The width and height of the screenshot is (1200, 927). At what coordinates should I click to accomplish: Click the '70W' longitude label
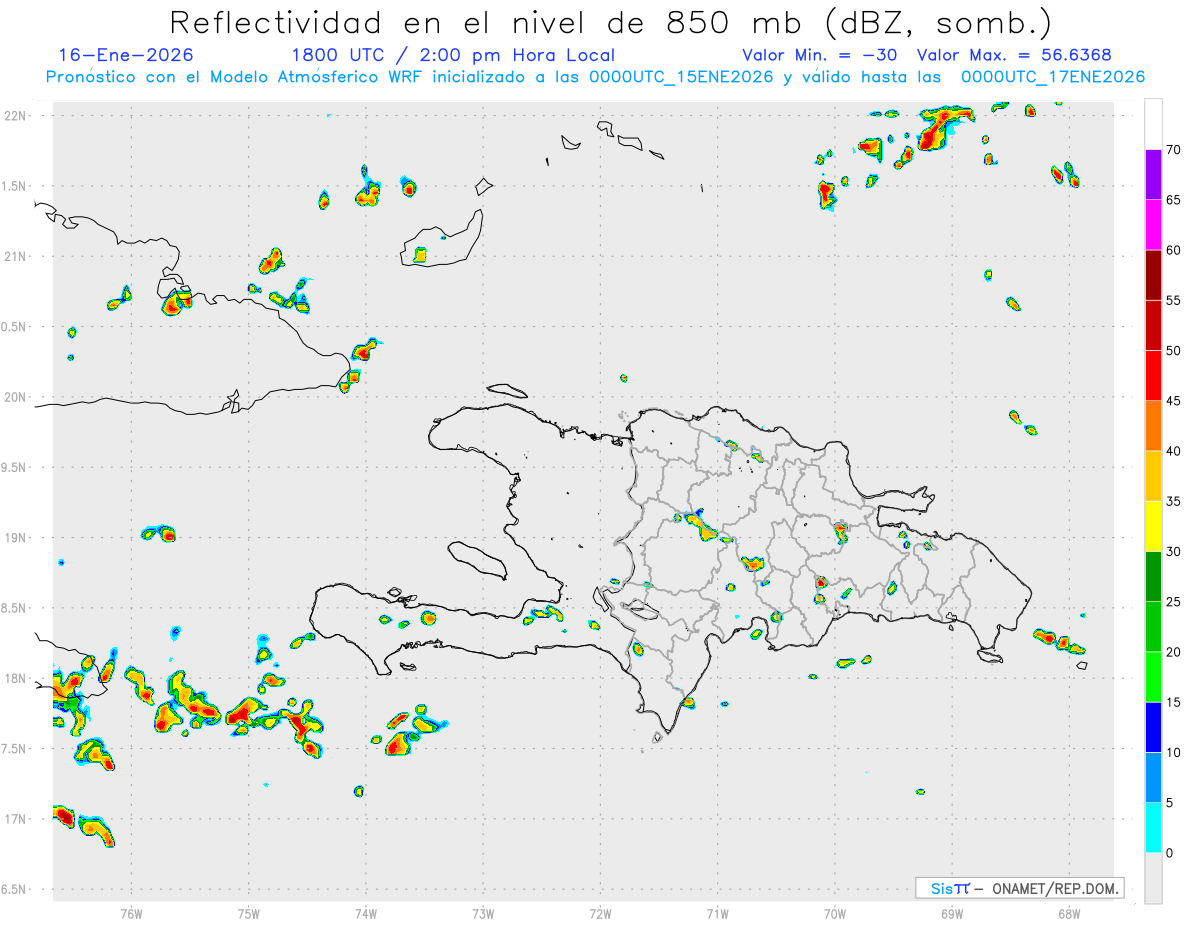pos(835,913)
